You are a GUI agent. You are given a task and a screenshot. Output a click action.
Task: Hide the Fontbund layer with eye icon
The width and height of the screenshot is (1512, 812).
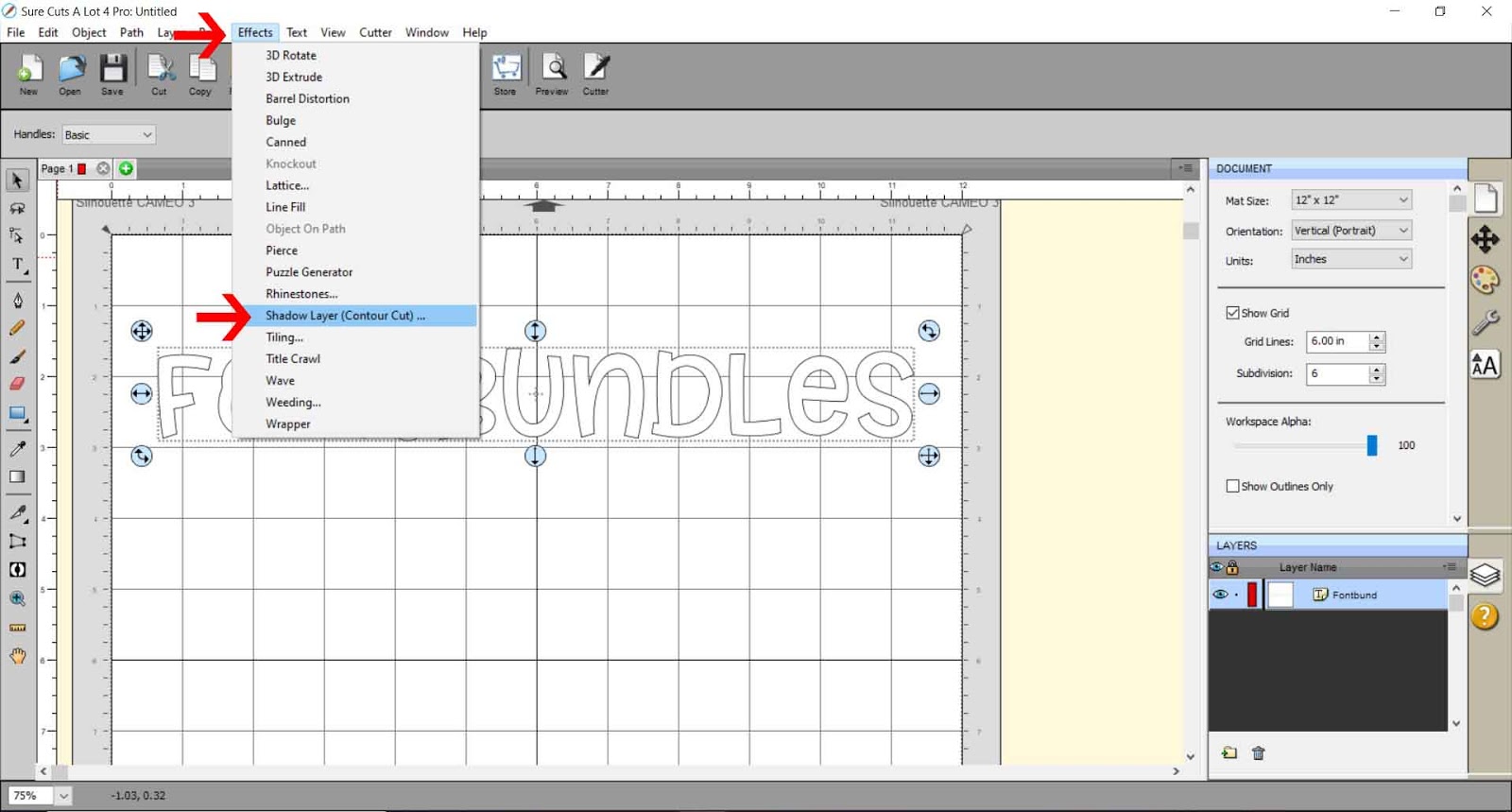point(1220,595)
